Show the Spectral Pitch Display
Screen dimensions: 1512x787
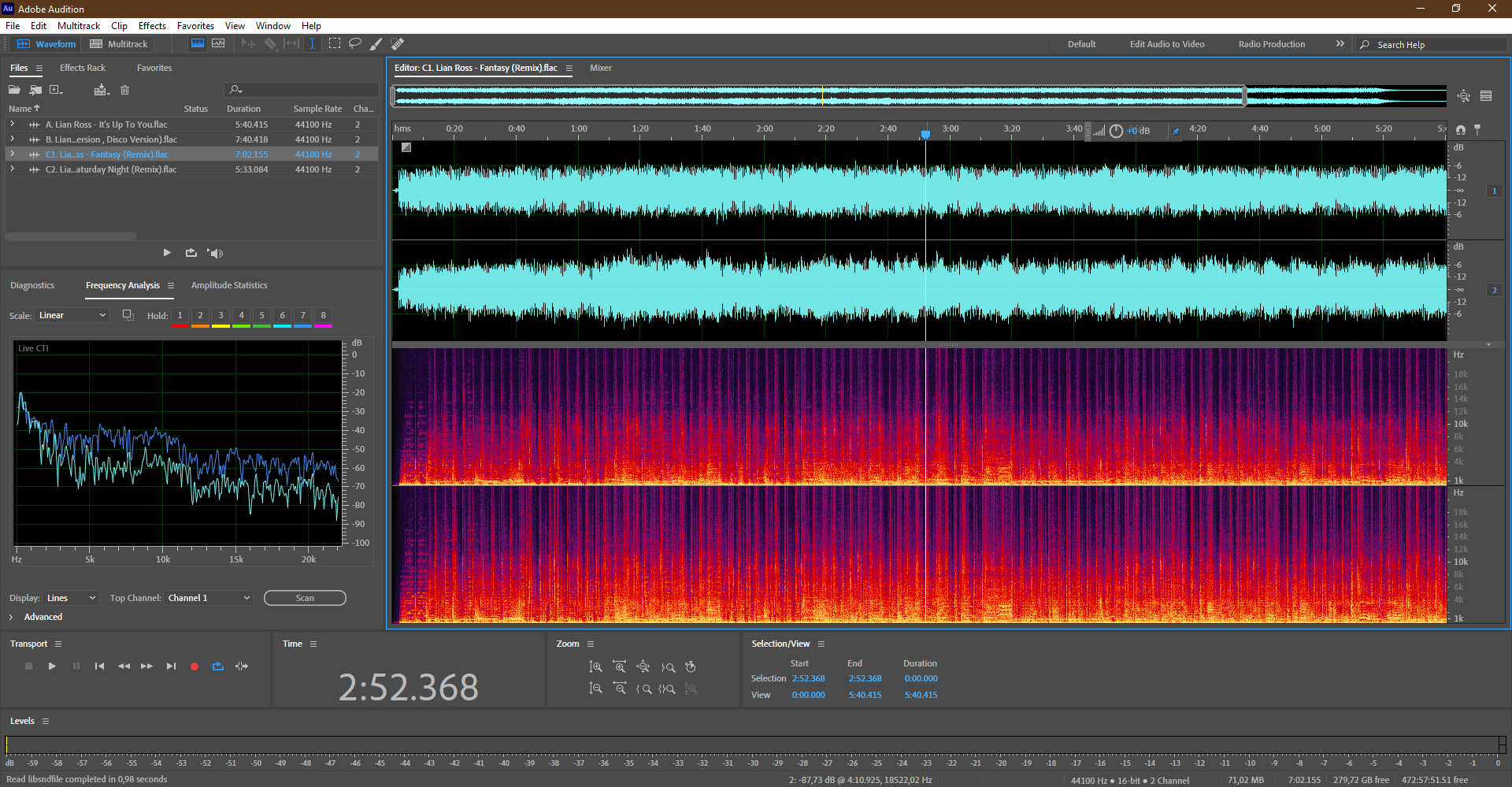pos(218,44)
